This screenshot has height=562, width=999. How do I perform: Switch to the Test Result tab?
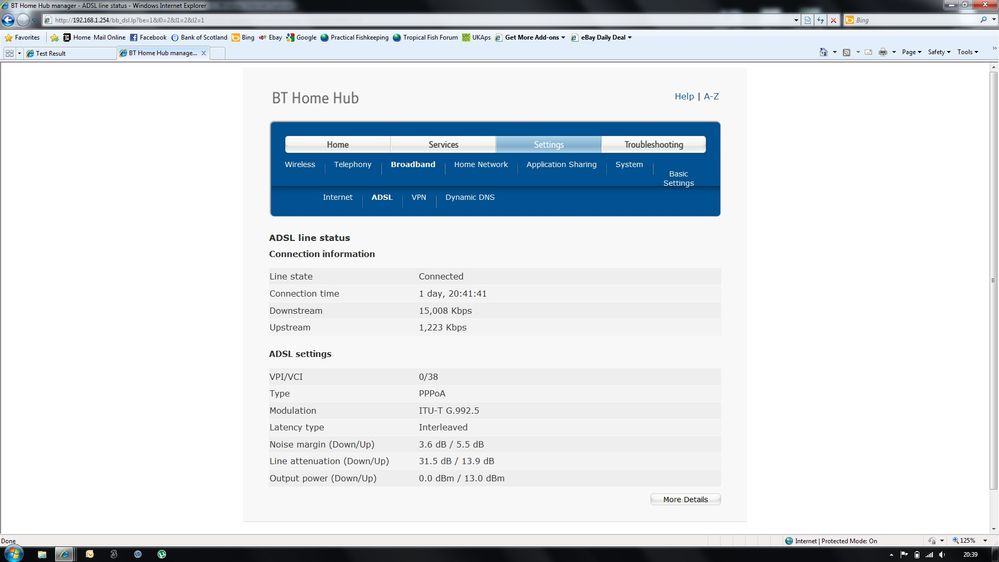tap(70, 54)
